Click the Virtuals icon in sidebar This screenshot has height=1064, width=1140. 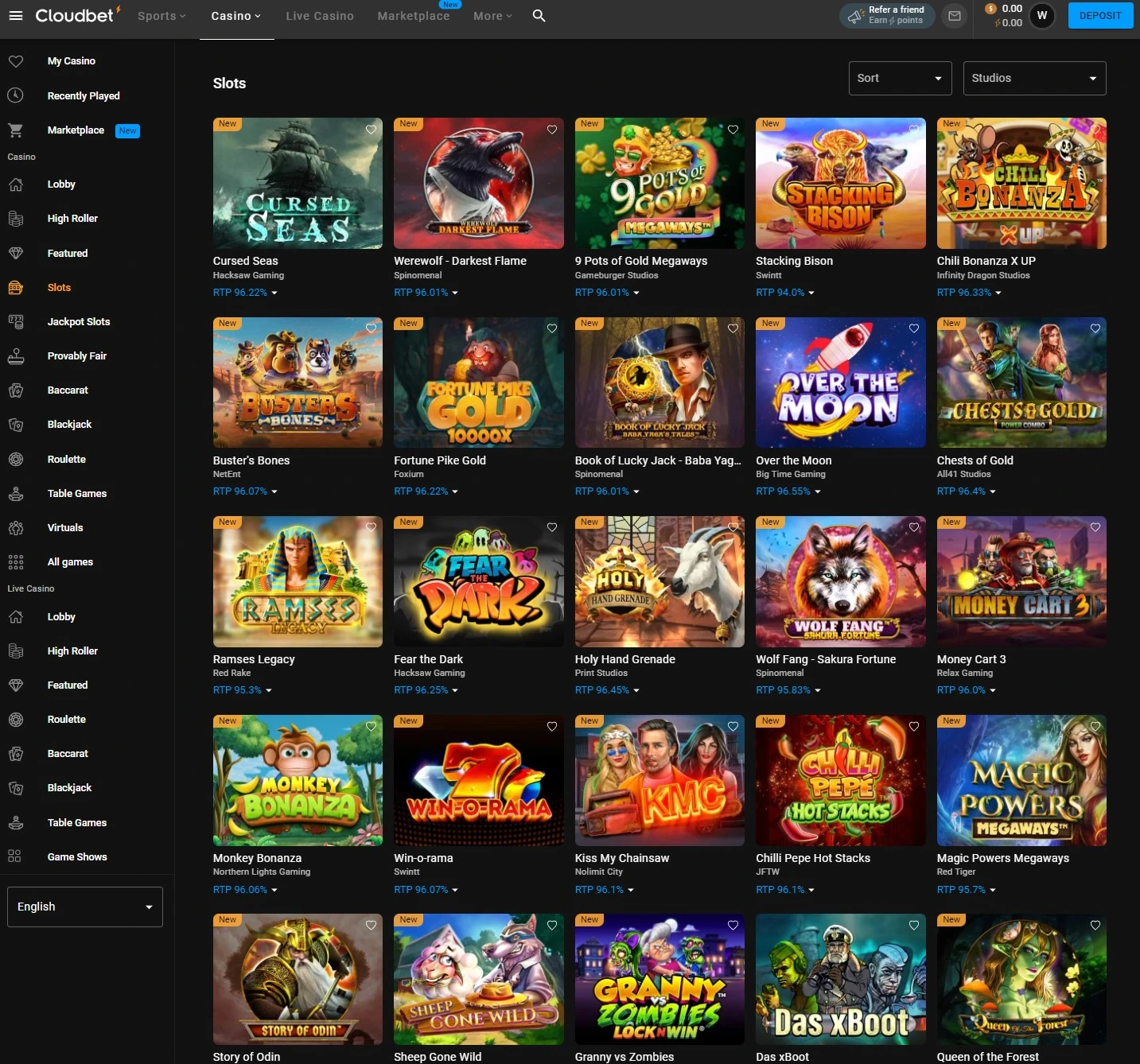click(16, 528)
